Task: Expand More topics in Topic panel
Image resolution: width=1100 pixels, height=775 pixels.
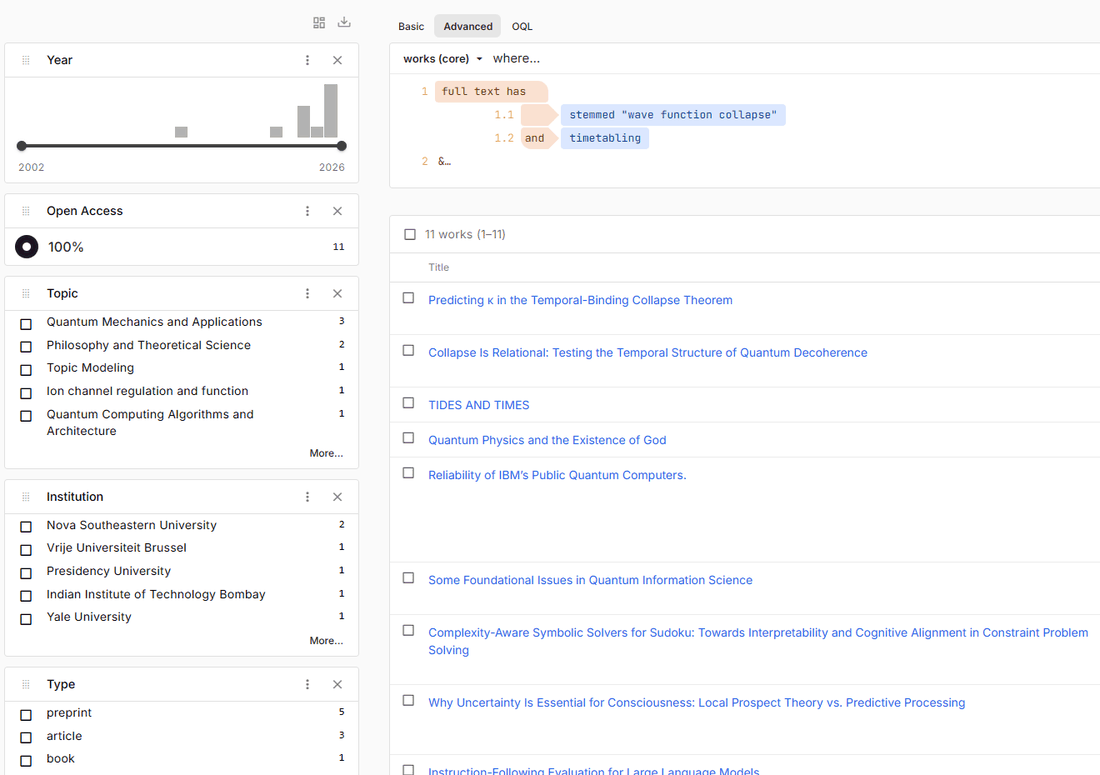Action: point(326,453)
